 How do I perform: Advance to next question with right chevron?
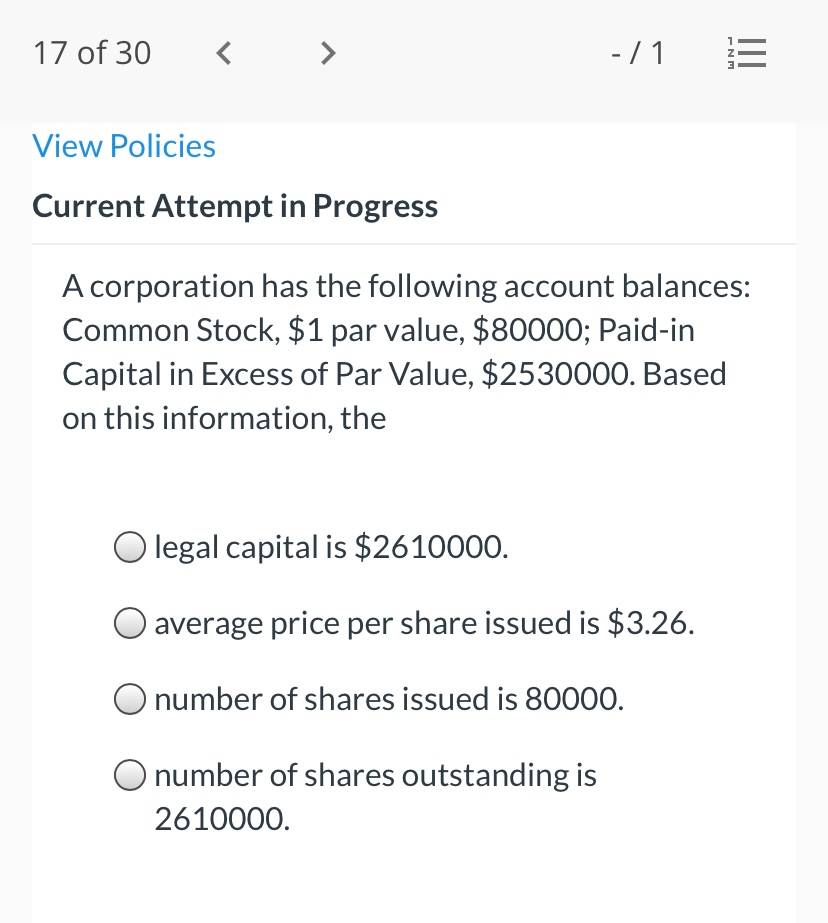[x=328, y=53]
